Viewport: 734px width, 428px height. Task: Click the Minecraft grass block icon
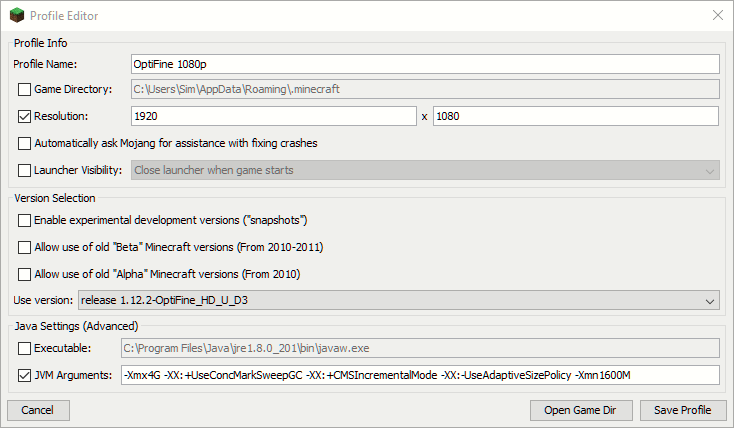[17, 15]
